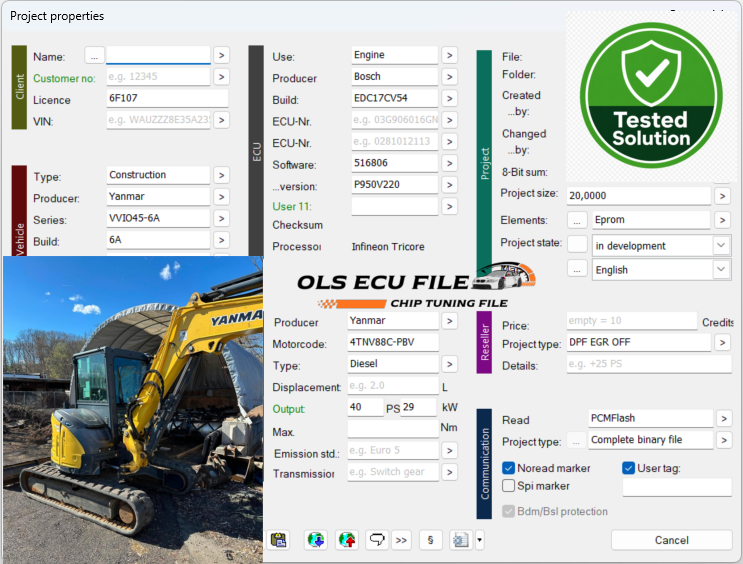The height and width of the screenshot is (564, 743).
Task: Click the ellipsis button before the Name field
Action: click(x=94, y=55)
